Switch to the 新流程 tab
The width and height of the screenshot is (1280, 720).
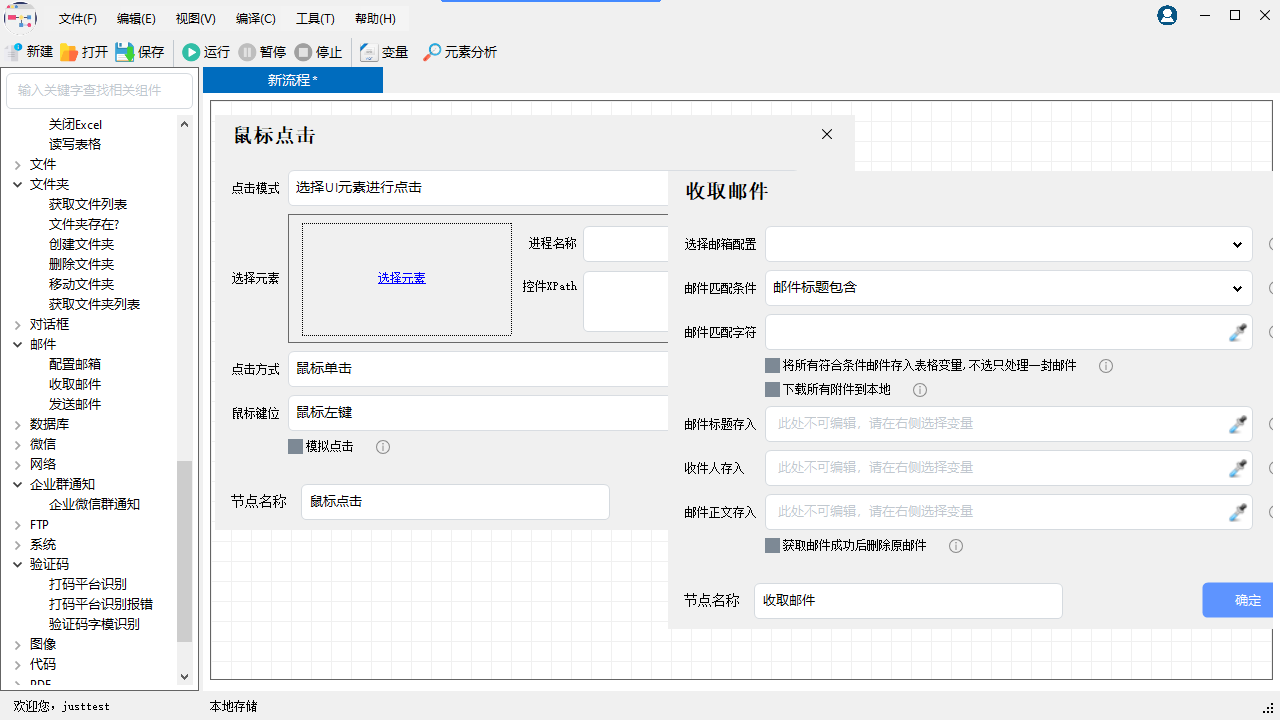[x=292, y=80]
